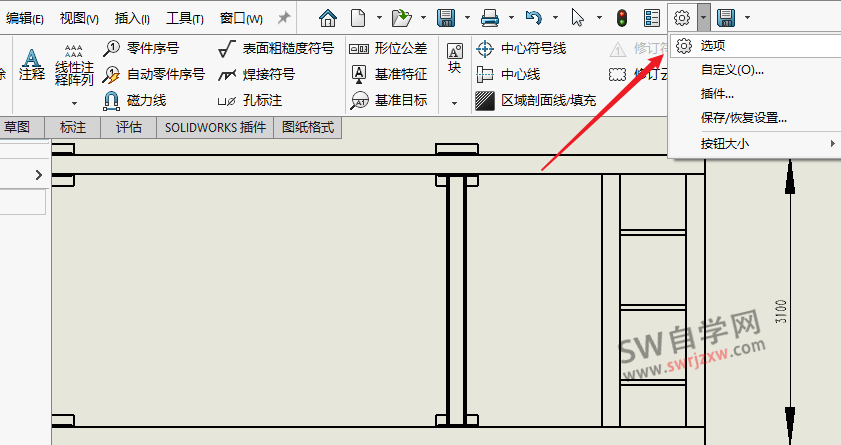Expand the Print dropdown arrow
This screenshot has width=841, height=445.
[x=511, y=18]
